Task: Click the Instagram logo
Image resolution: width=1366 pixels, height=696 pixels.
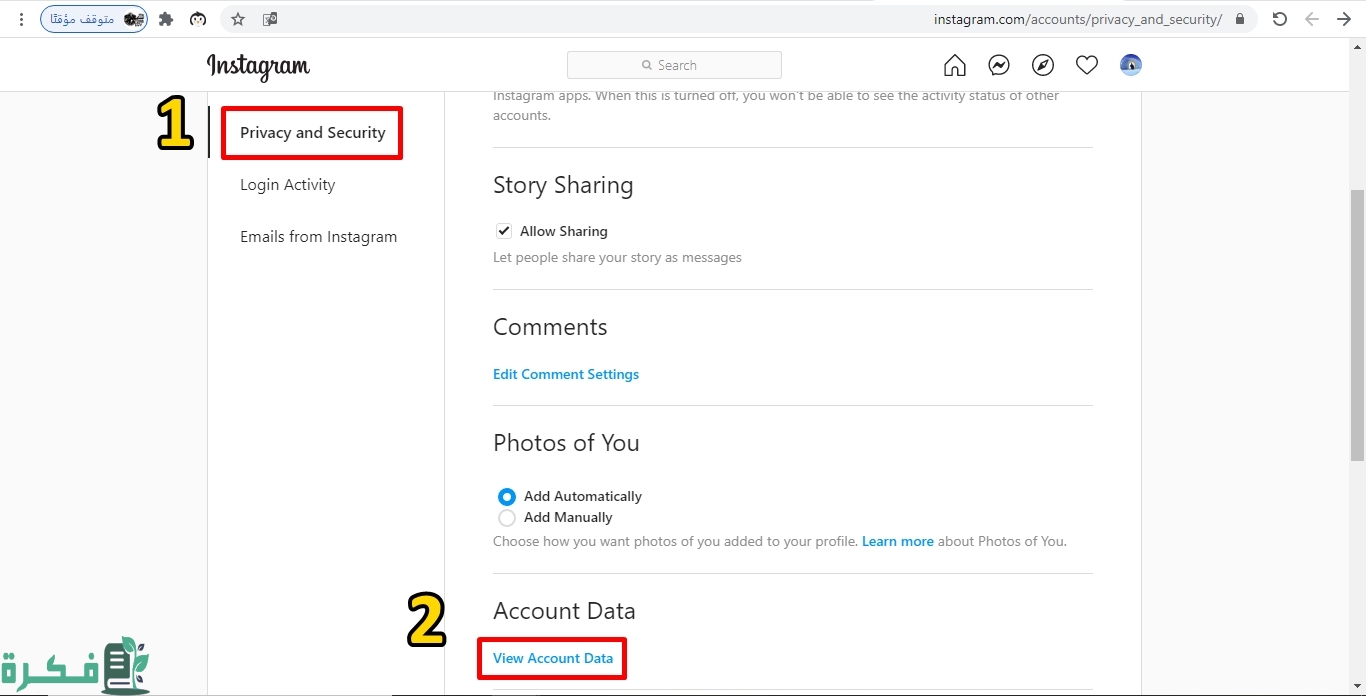Action: click(258, 66)
